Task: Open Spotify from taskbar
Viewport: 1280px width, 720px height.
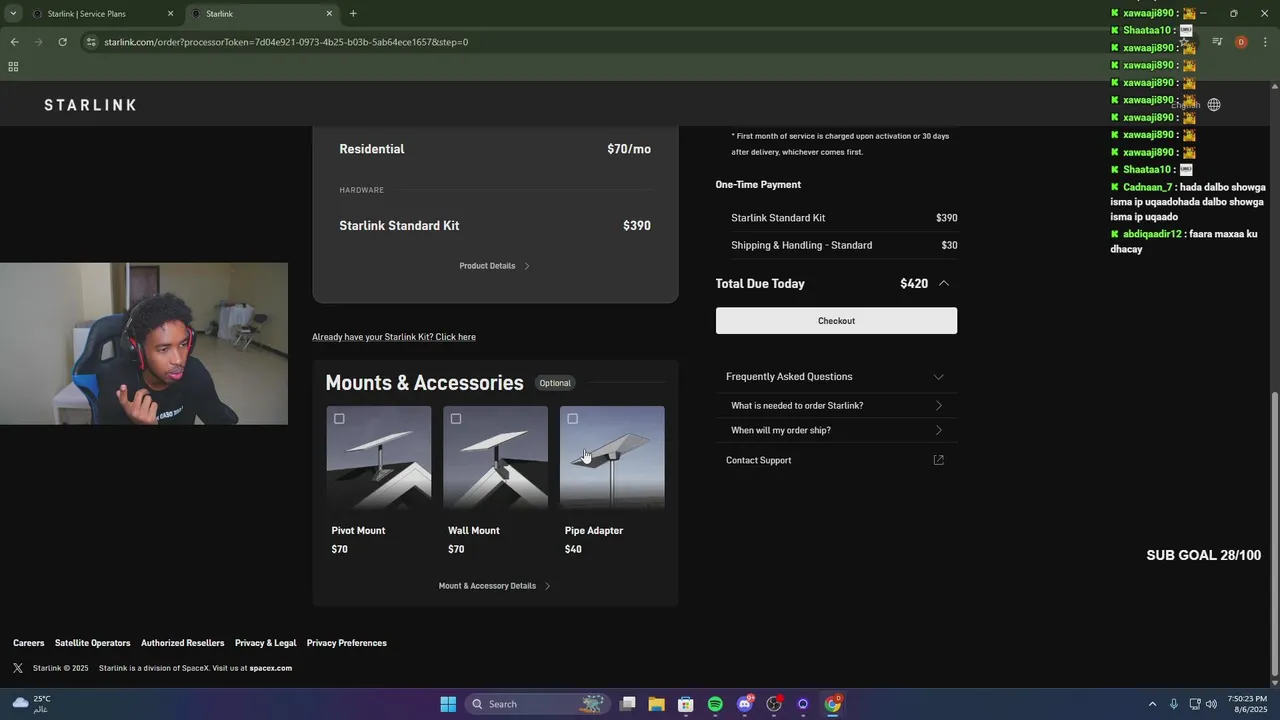Action: [x=715, y=704]
